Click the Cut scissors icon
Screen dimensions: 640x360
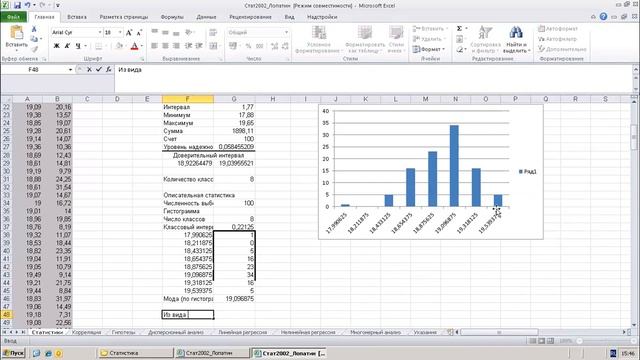point(34,29)
